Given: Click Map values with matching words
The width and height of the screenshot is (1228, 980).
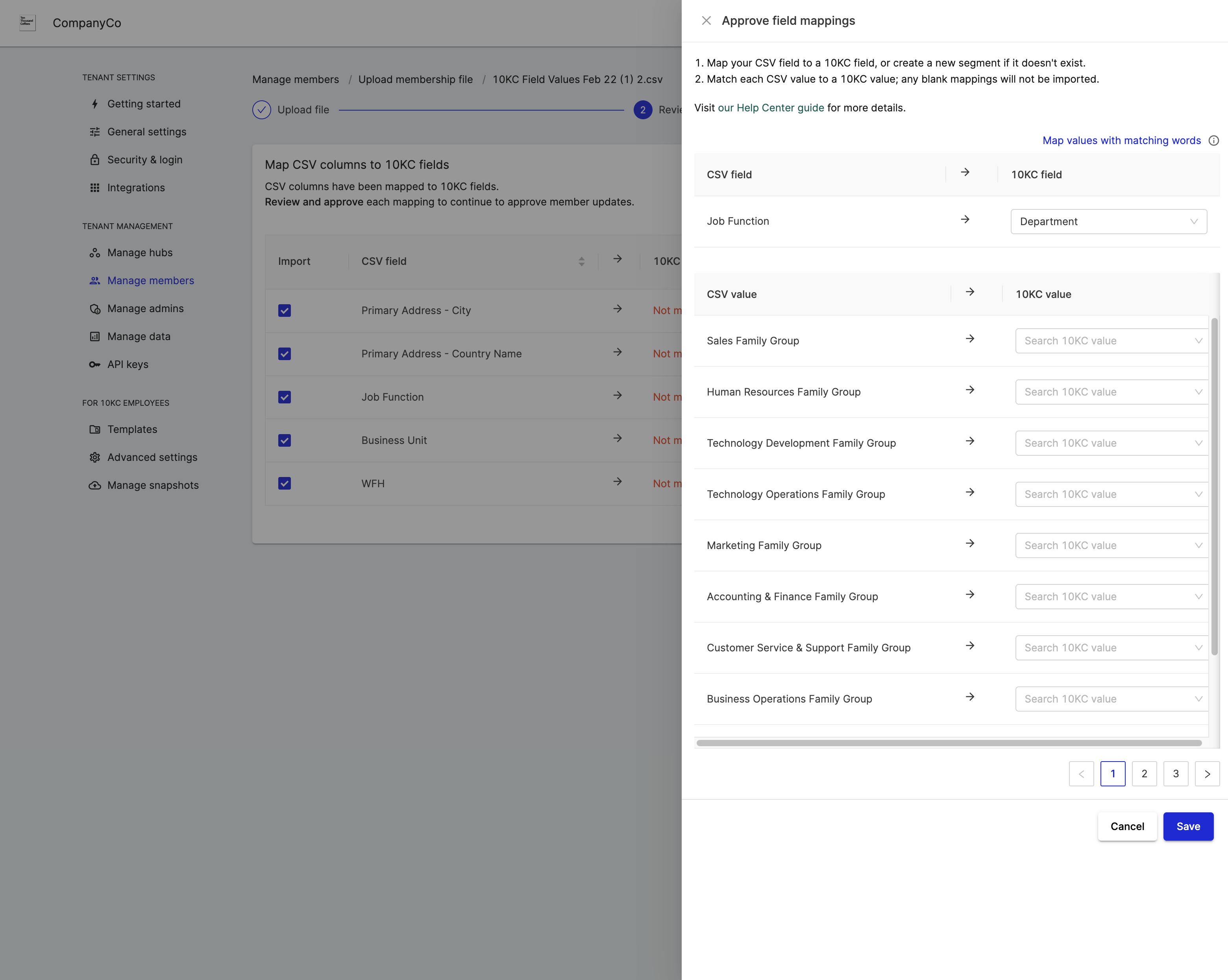Looking at the screenshot, I should point(1121,140).
